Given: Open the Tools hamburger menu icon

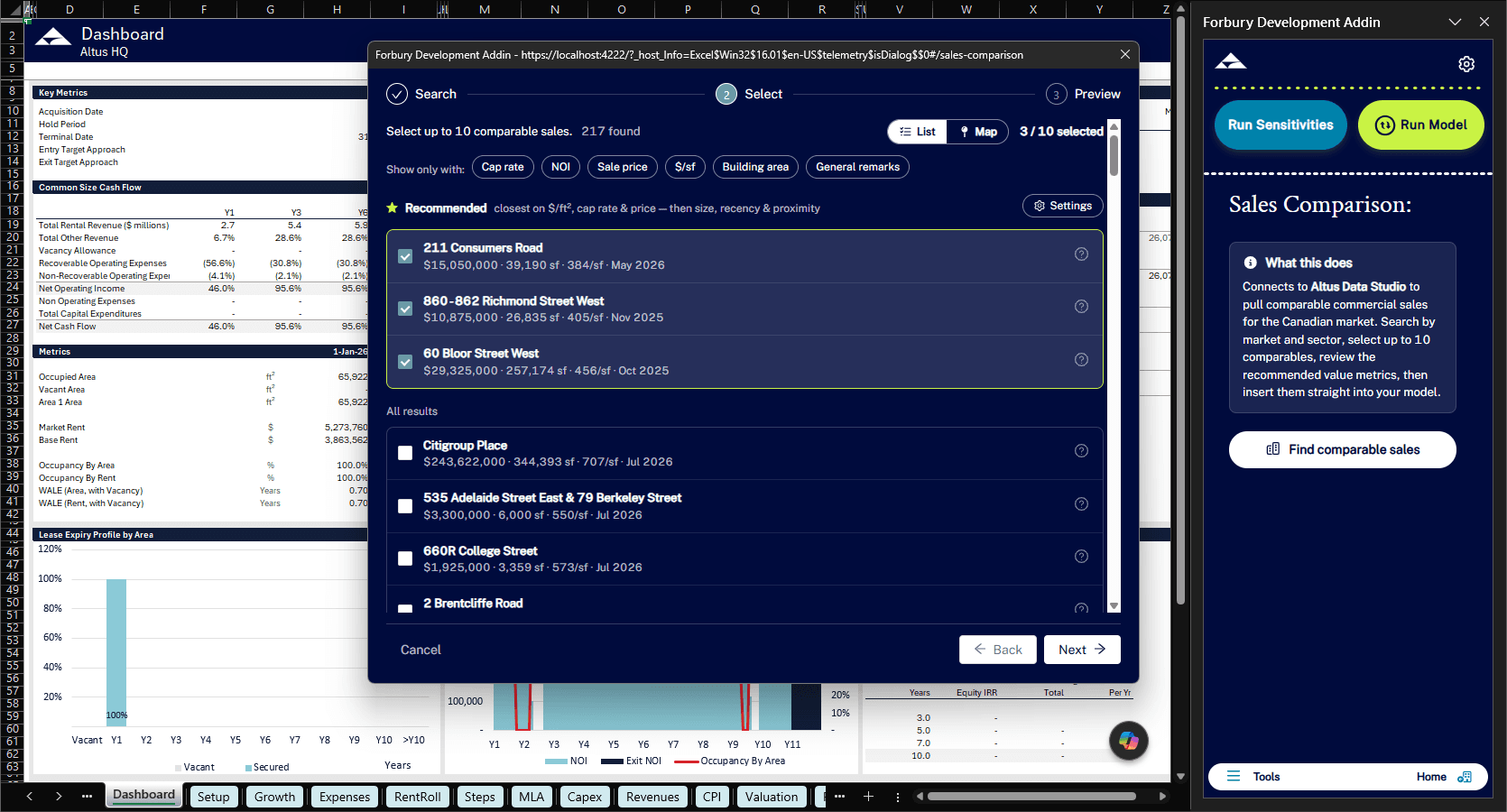Looking at the screenshot, I should (x=1234, y=776).
